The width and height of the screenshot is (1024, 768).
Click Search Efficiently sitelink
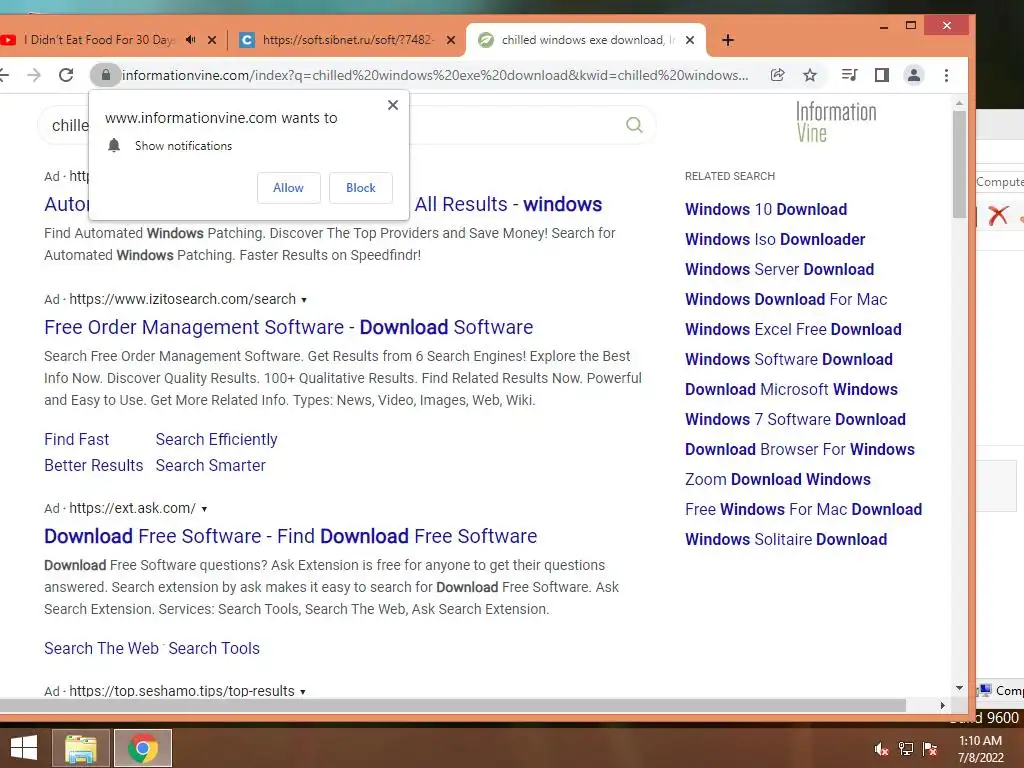click(x=216, y=440)
